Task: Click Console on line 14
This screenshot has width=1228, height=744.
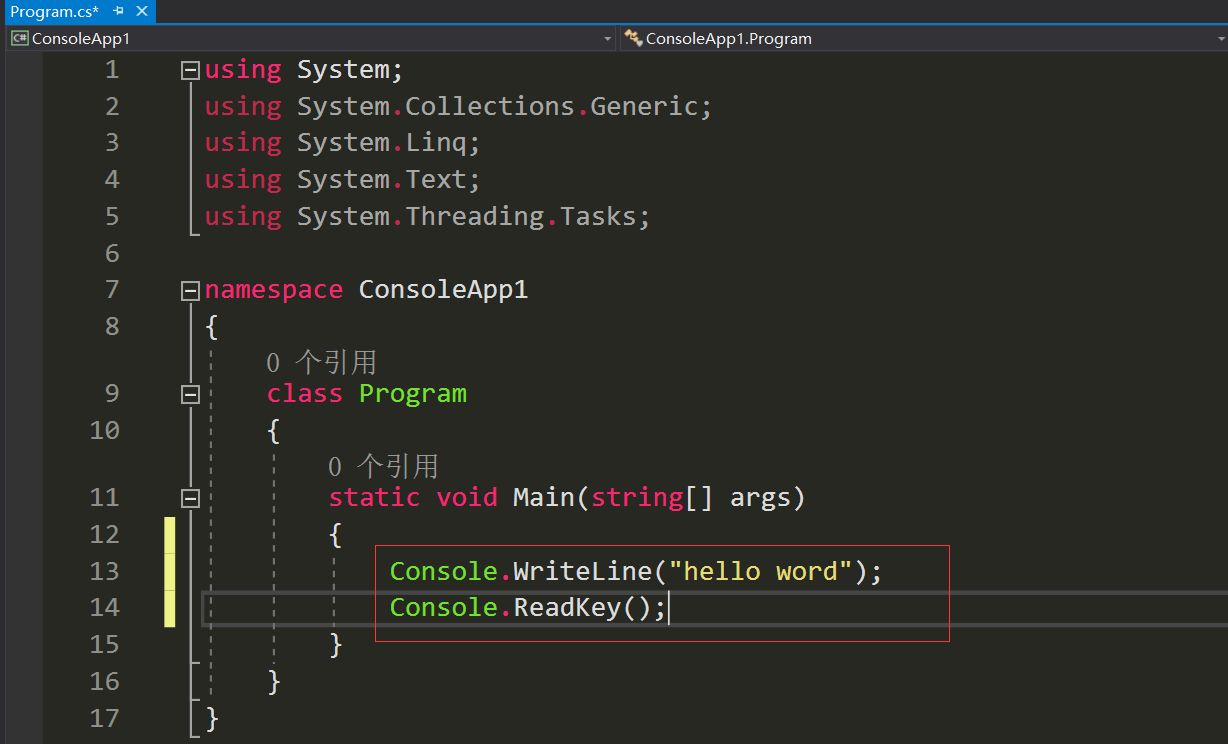Action: coord(443,608)
